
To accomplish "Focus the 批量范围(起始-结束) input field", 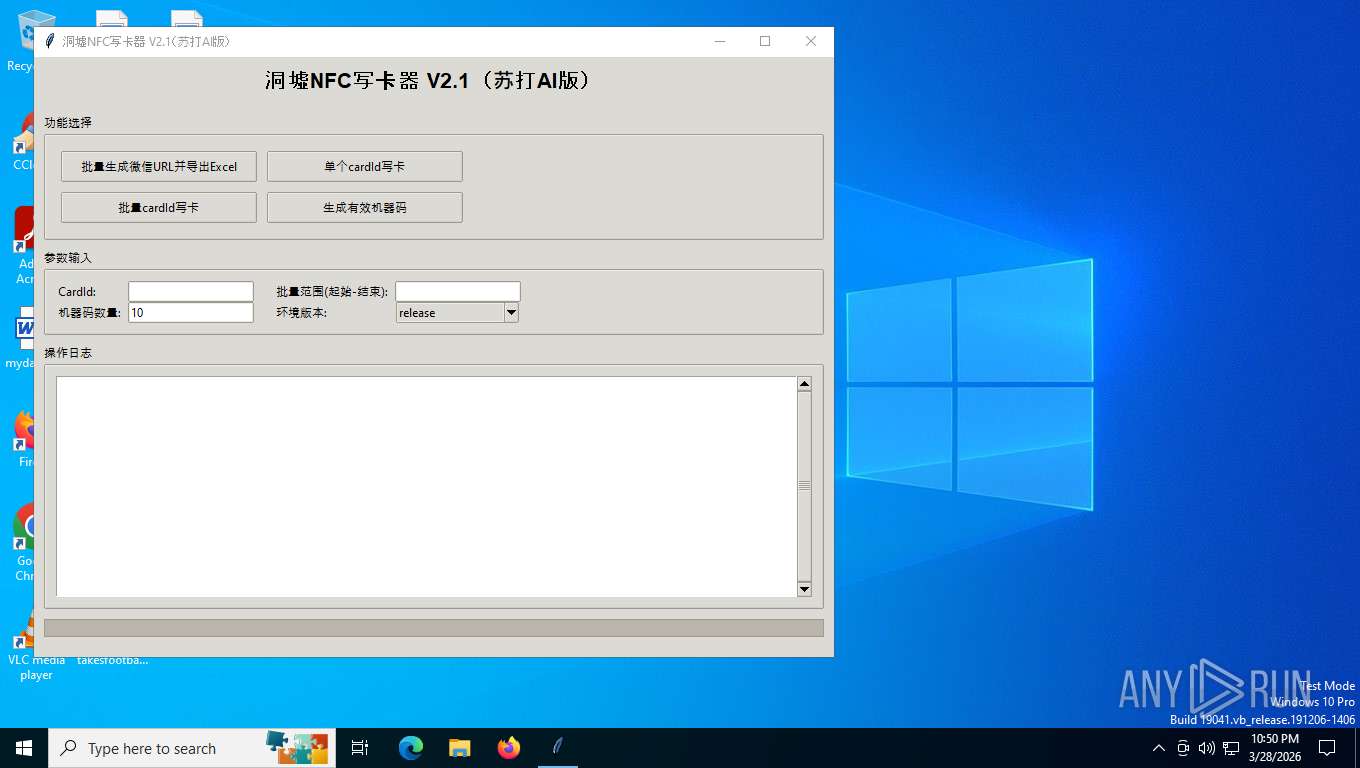I will click(458, 291).
